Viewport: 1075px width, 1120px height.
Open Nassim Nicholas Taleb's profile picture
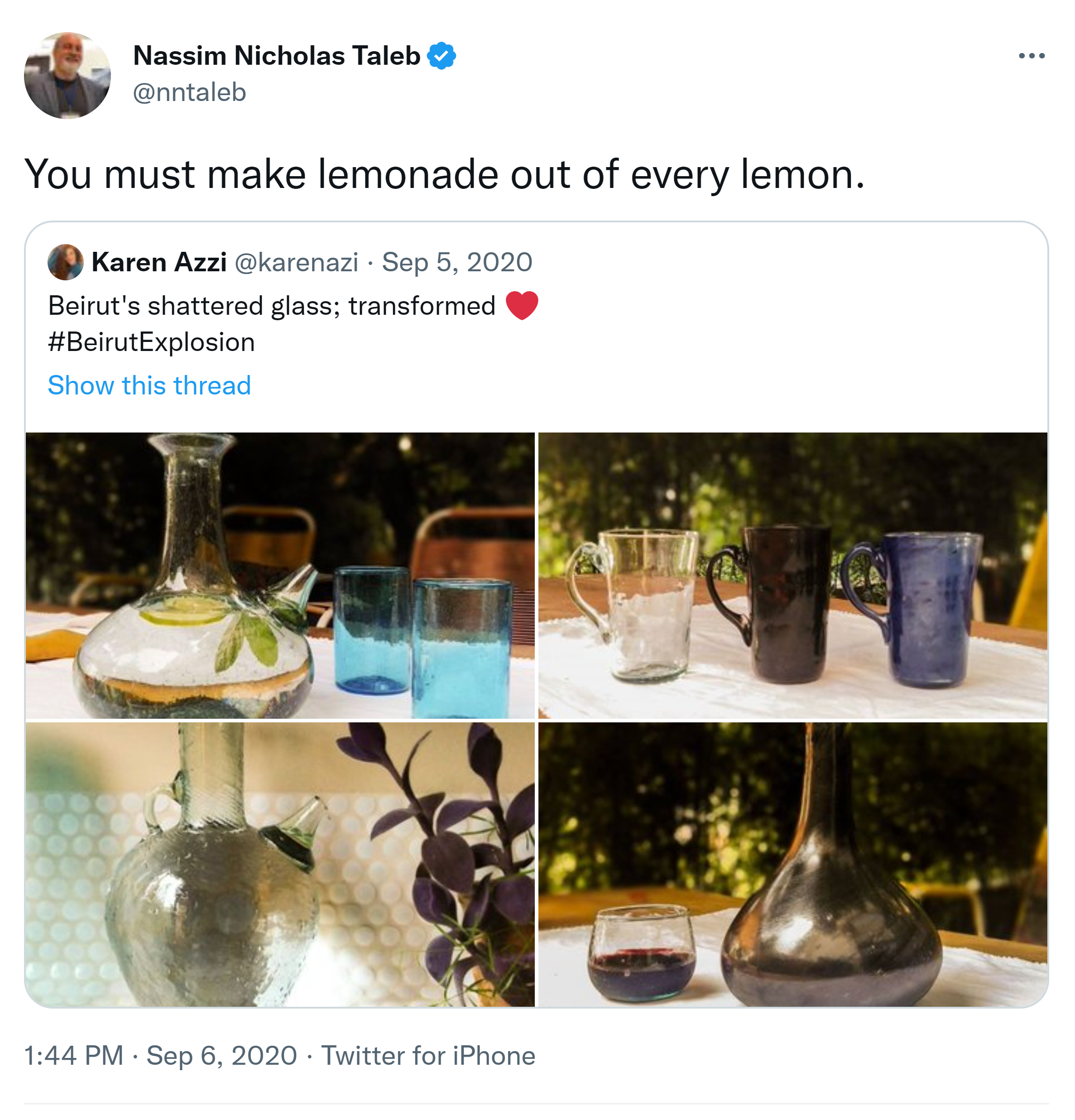(x=67, y=76)
